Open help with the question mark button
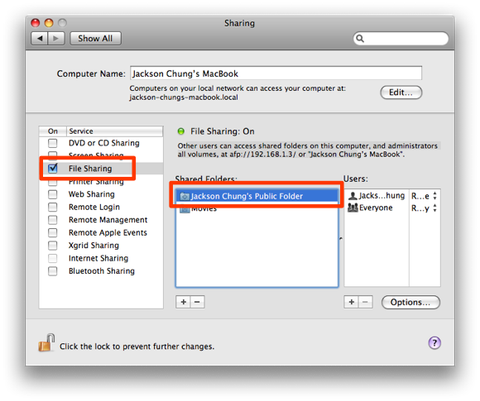 point(434,343)
